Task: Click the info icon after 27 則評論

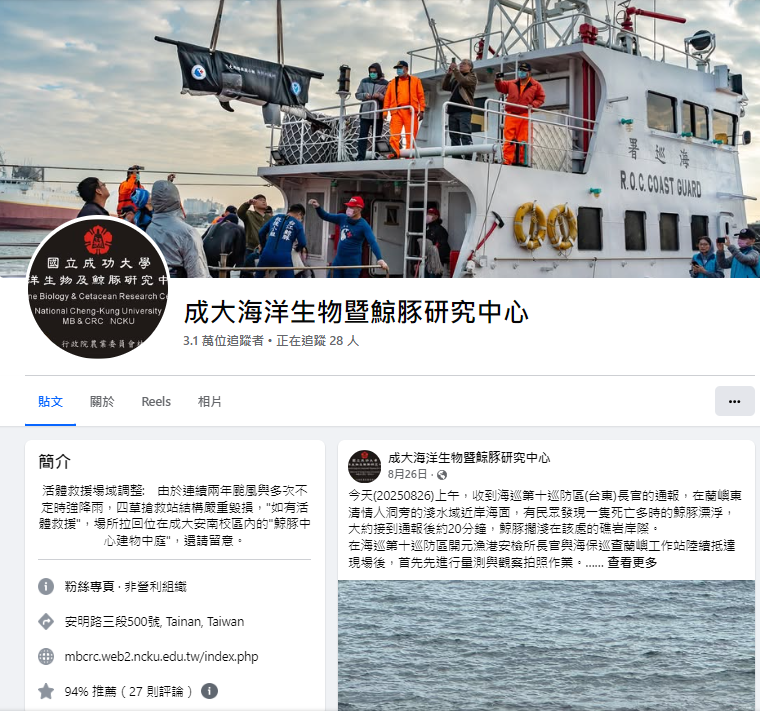Action: click(209, 691)
